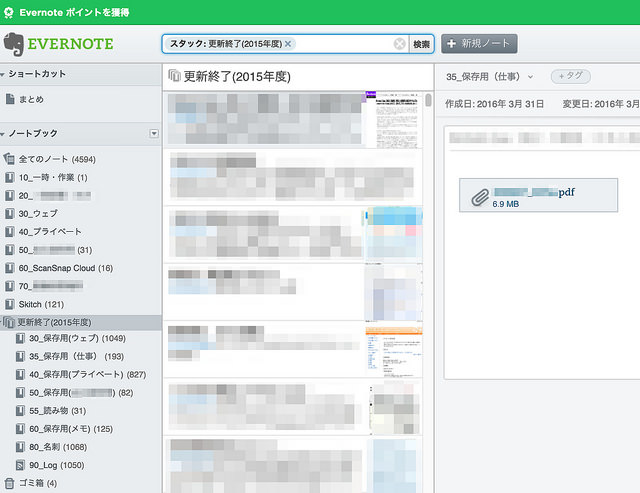The height and width of the screenshot is (493, 640).
Task: Click the 検索 search button
Action: coord(421,44)
